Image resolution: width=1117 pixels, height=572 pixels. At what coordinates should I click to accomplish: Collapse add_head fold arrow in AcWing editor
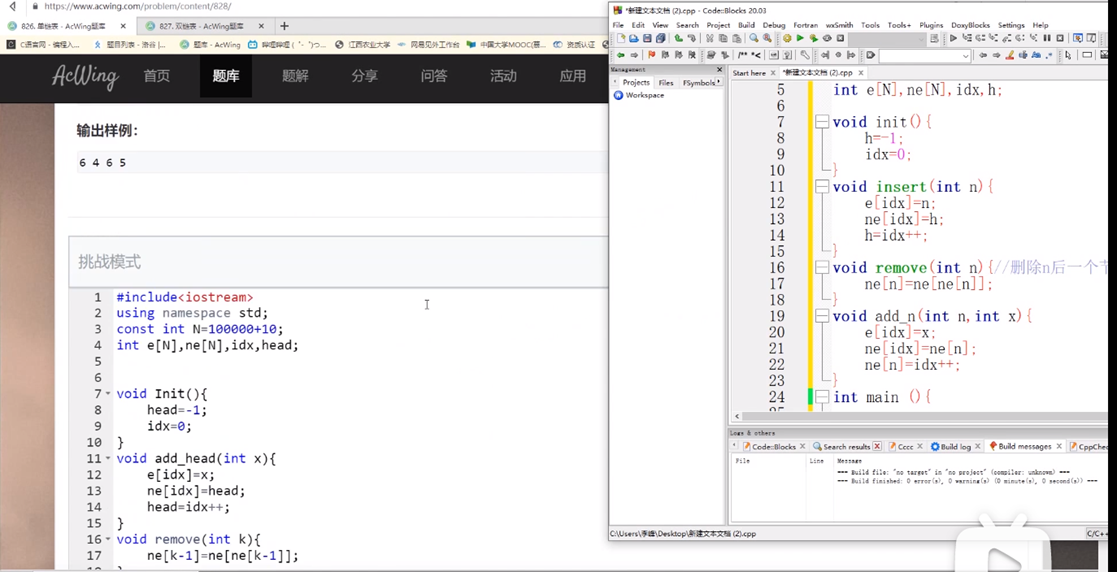pyautogui.click(x=108, y=458)
